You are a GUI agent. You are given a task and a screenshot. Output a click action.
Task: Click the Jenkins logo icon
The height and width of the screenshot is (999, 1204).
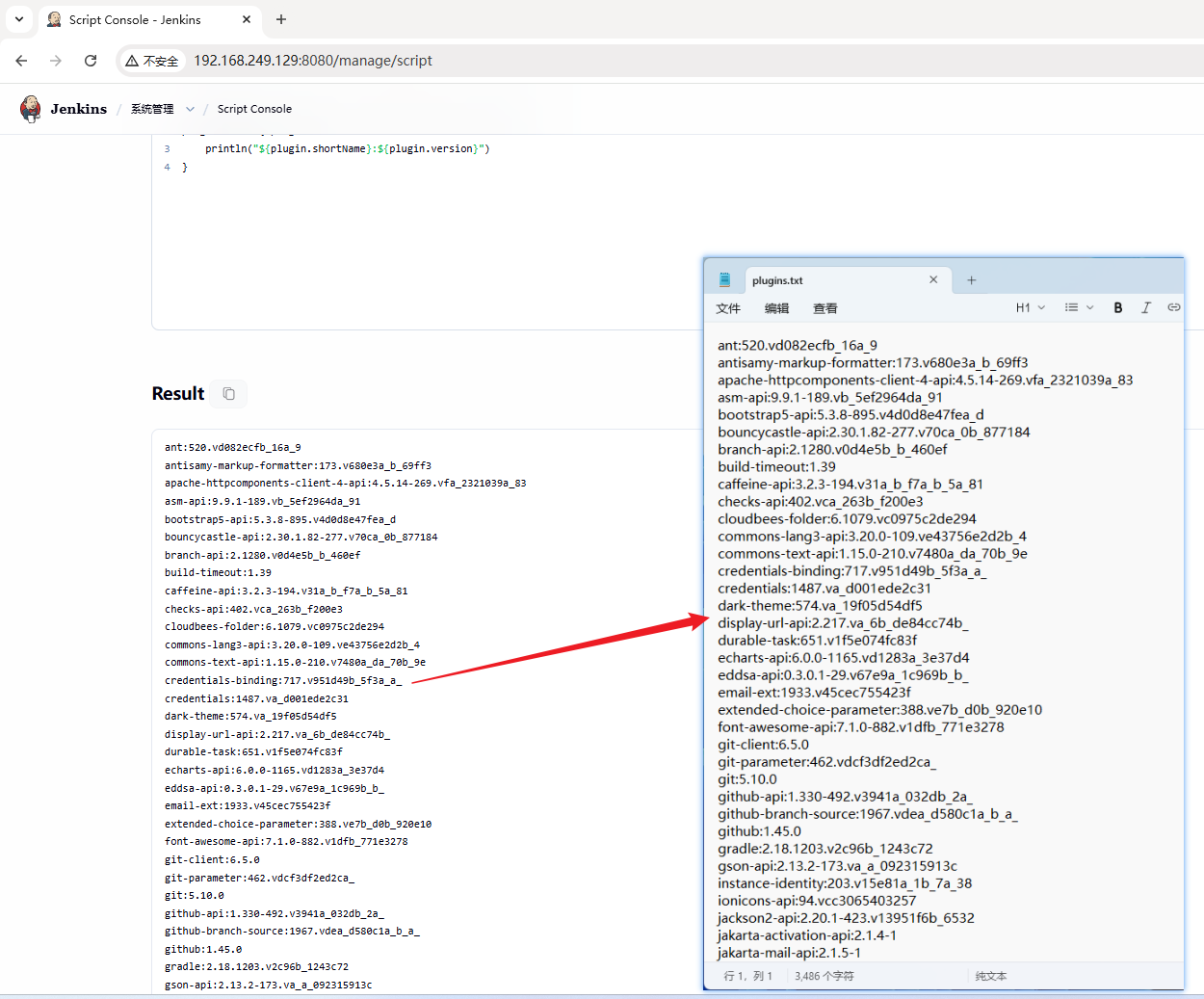(31, 109)
